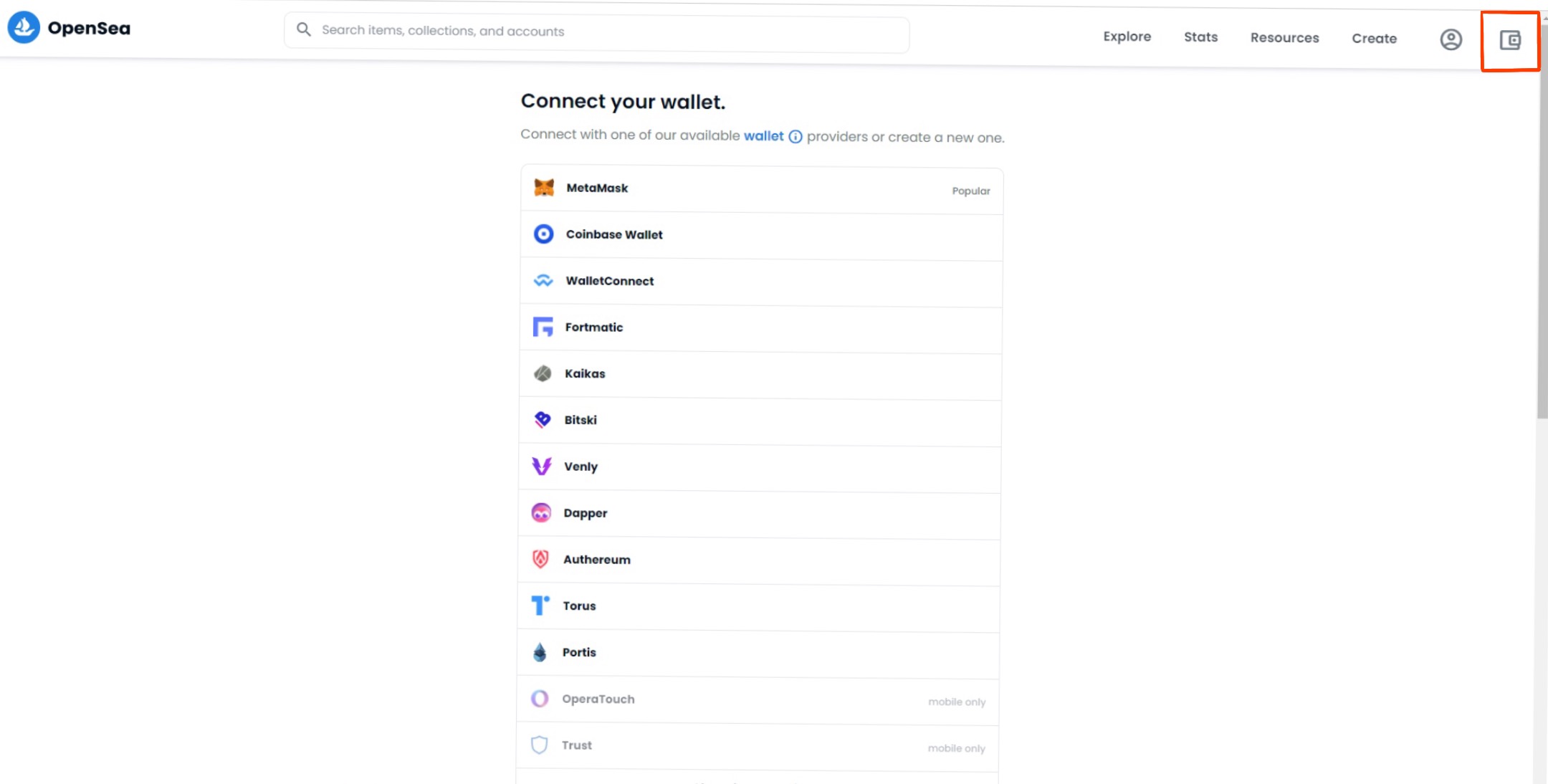Image resolution: width=1548 pixels, height=784 pixels.
Task: Open the Stats menu
Action: 1200,37
